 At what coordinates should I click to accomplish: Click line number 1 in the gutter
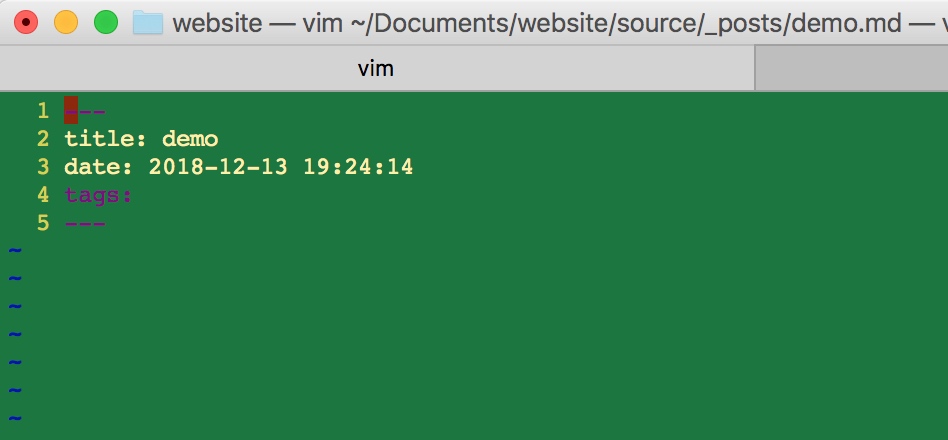click(x=43, y=111)
